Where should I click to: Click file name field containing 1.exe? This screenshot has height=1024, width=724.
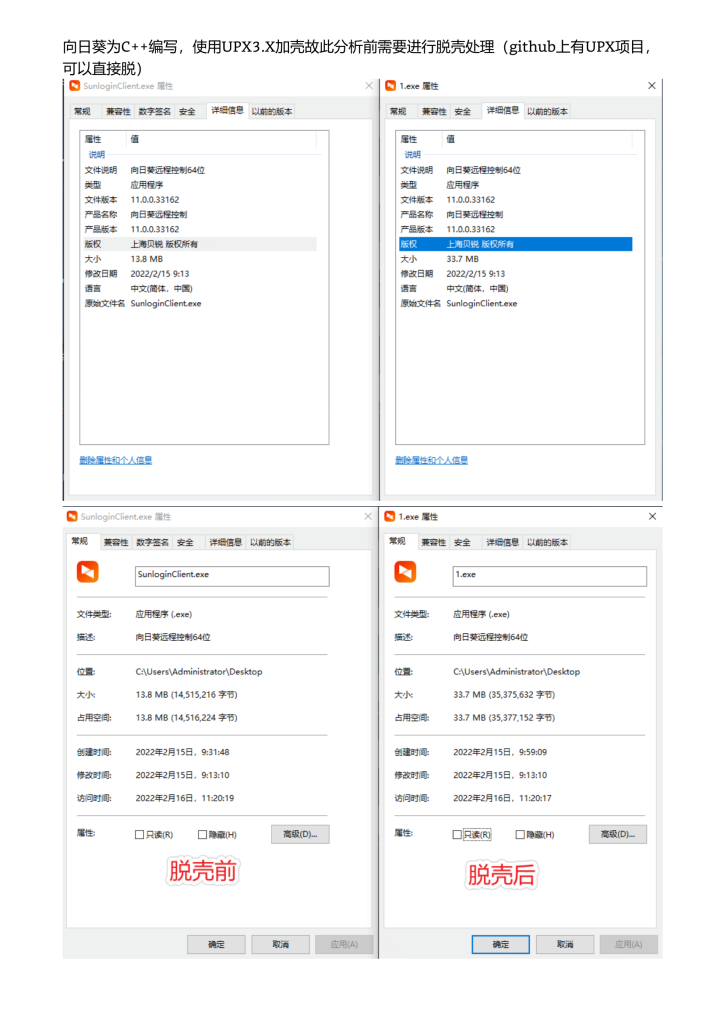pos(550,576)
